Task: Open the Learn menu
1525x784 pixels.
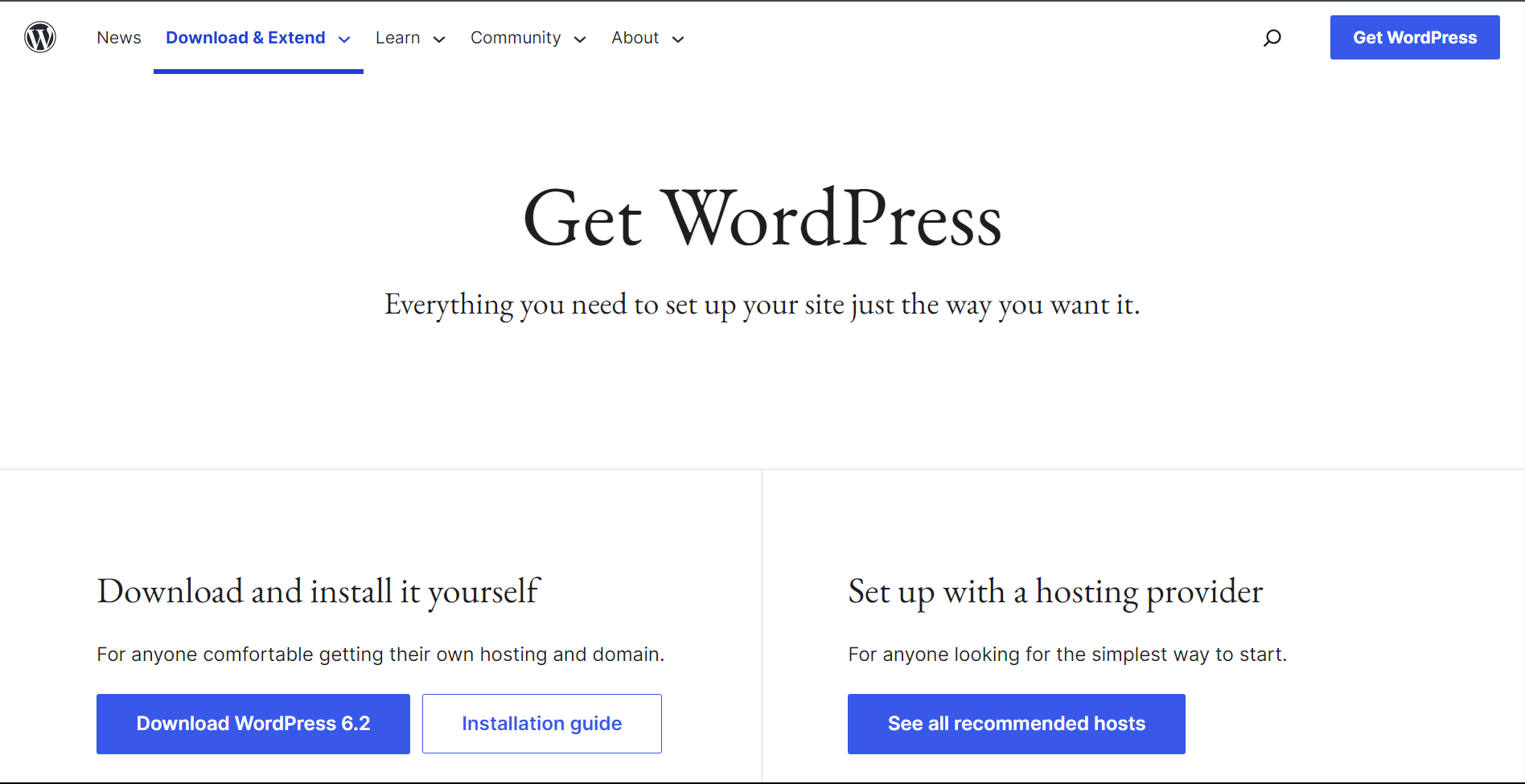Action: click(397, 38)
